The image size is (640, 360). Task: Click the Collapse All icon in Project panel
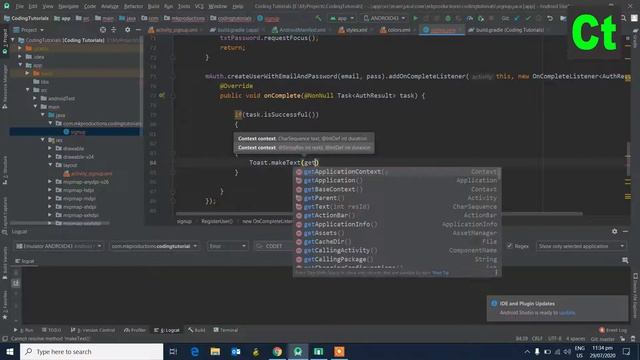pyautogui.click(x=113, y=30)
